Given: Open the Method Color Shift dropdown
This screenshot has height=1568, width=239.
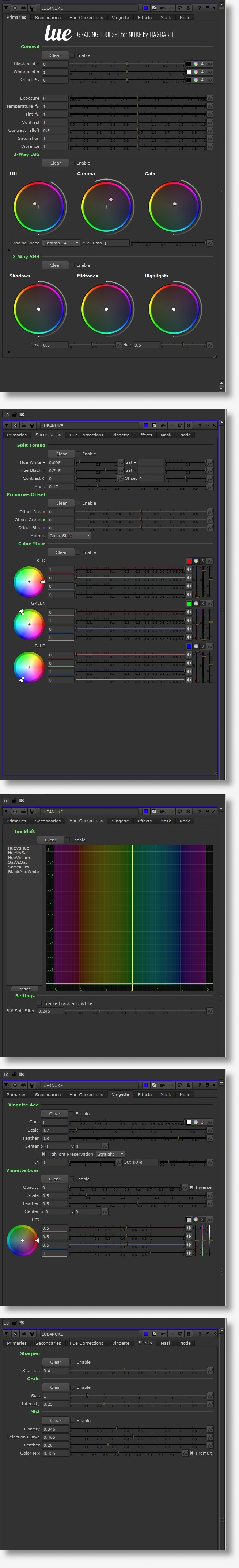Looking at the screenshot, I should (x=69, y=536).
